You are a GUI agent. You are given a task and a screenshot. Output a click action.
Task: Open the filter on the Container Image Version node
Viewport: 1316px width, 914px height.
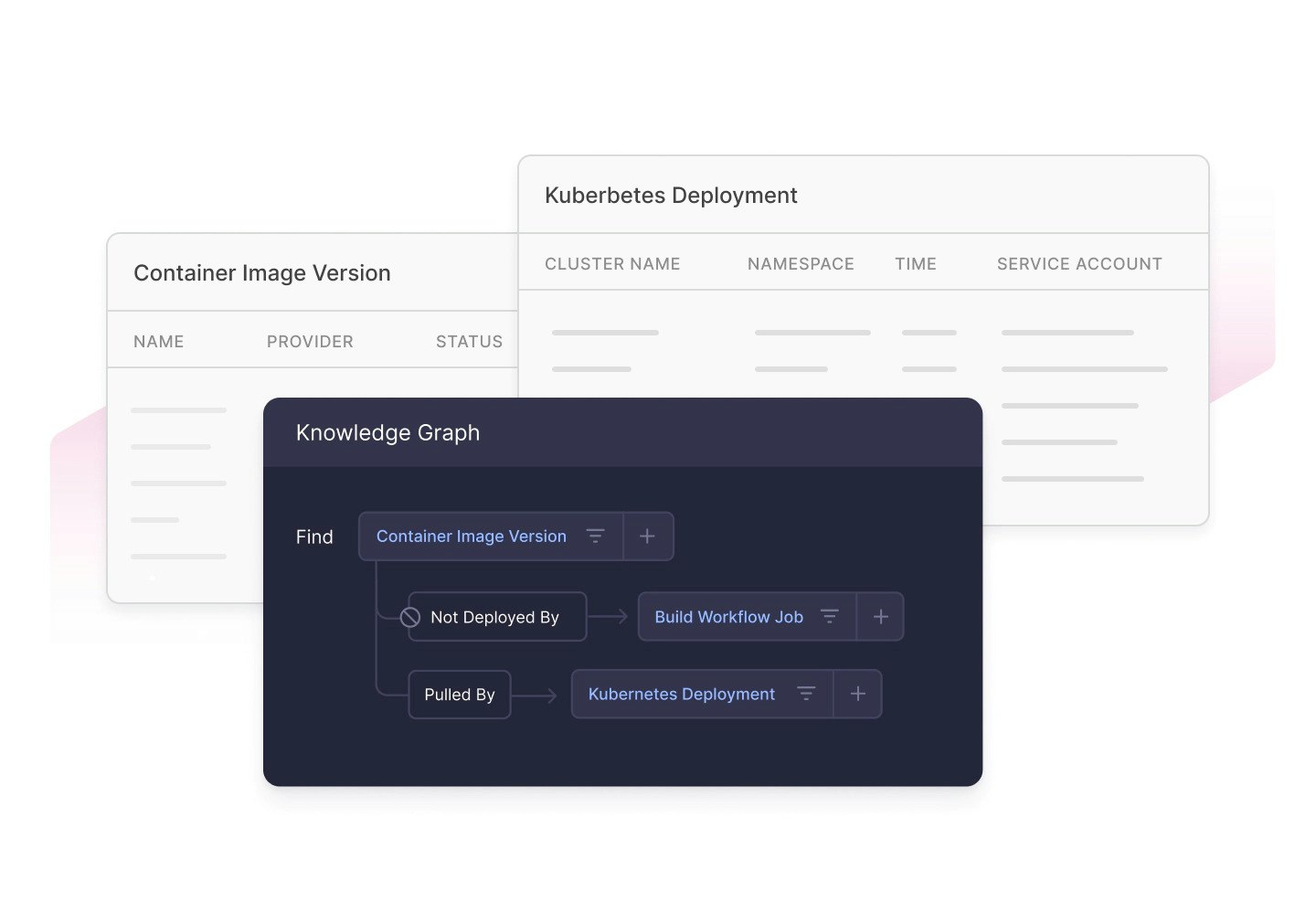596,537
